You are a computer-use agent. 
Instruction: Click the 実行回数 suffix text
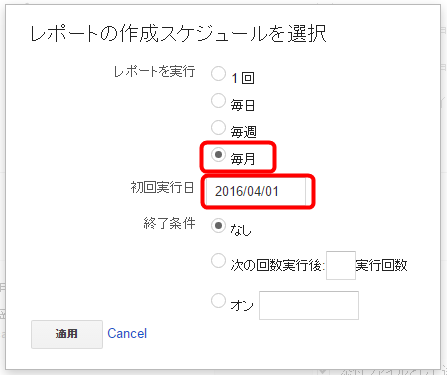(x=382, y=265)
